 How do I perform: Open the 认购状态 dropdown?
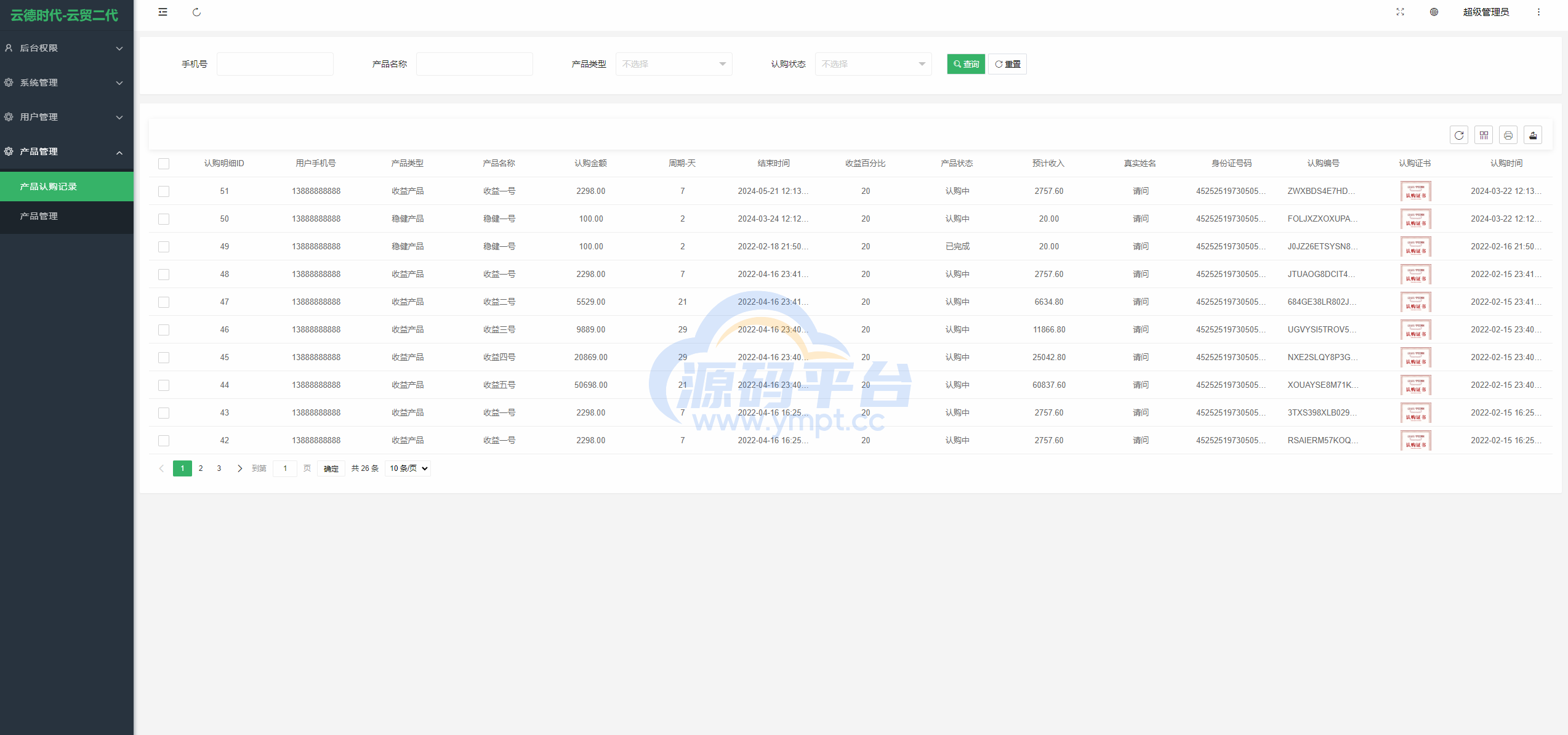point(873,64)
